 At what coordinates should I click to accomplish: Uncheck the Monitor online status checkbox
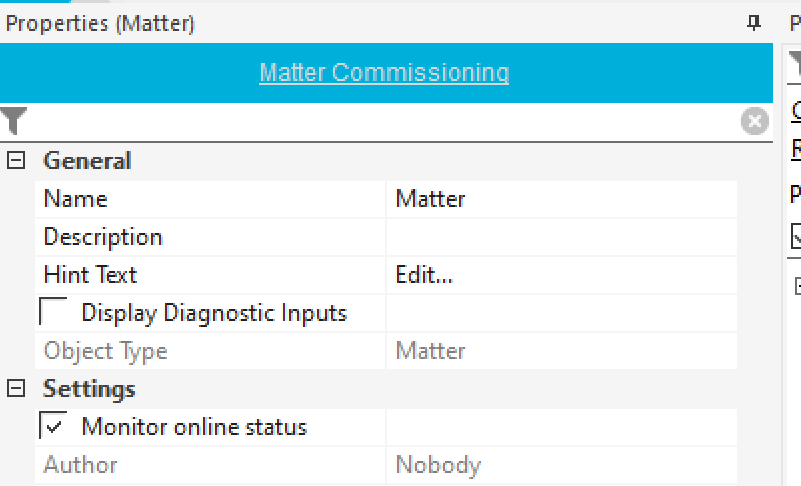coord(53,427)
